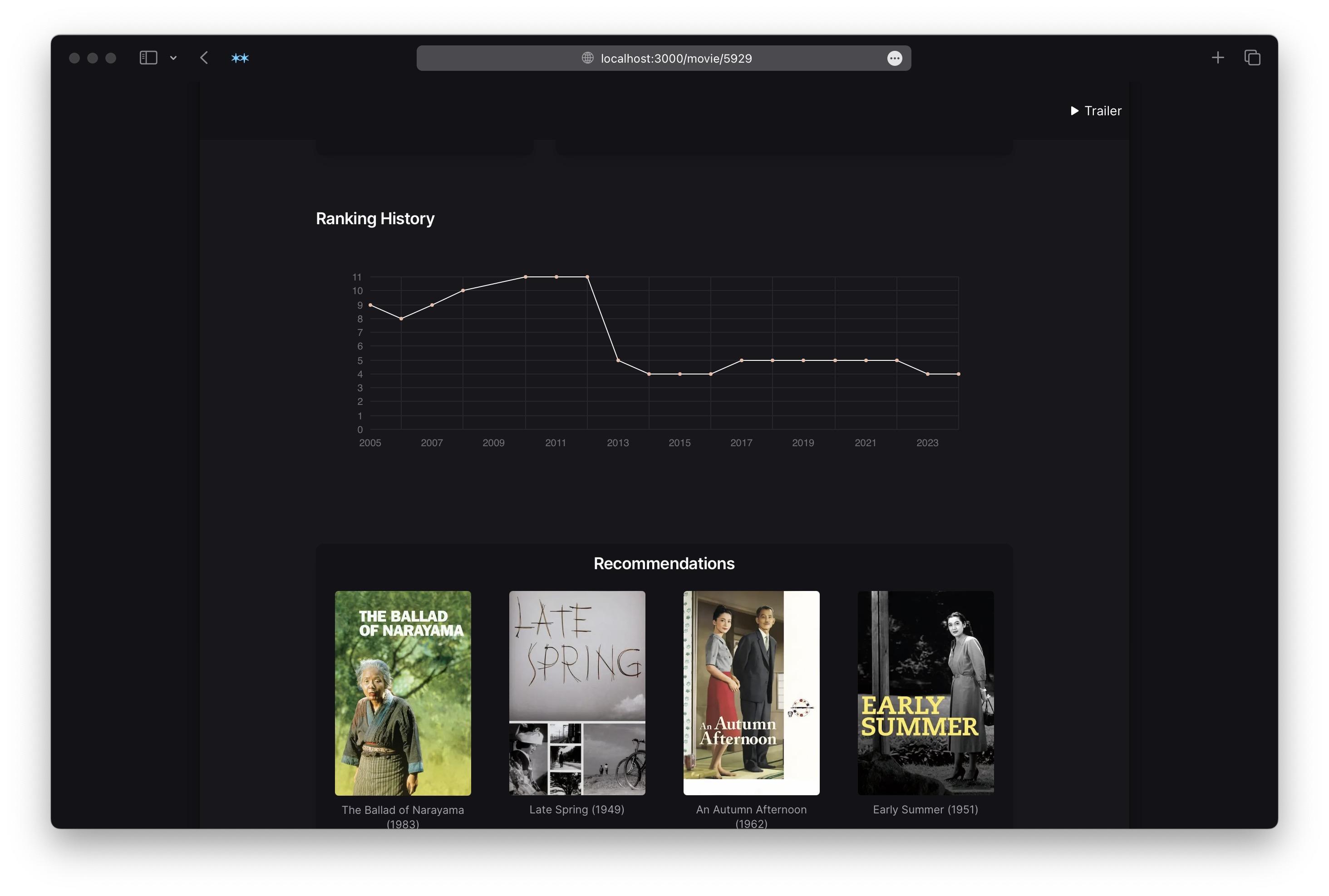Click the '2015' x-axis label
Screen dimensions: 1329x896
click(x=679, y=443)
